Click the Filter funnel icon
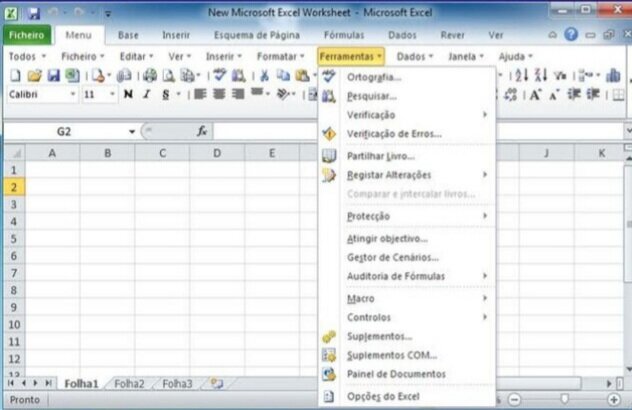Image resolution: width=632 pixels, height=410 pixels. (560, 75)
